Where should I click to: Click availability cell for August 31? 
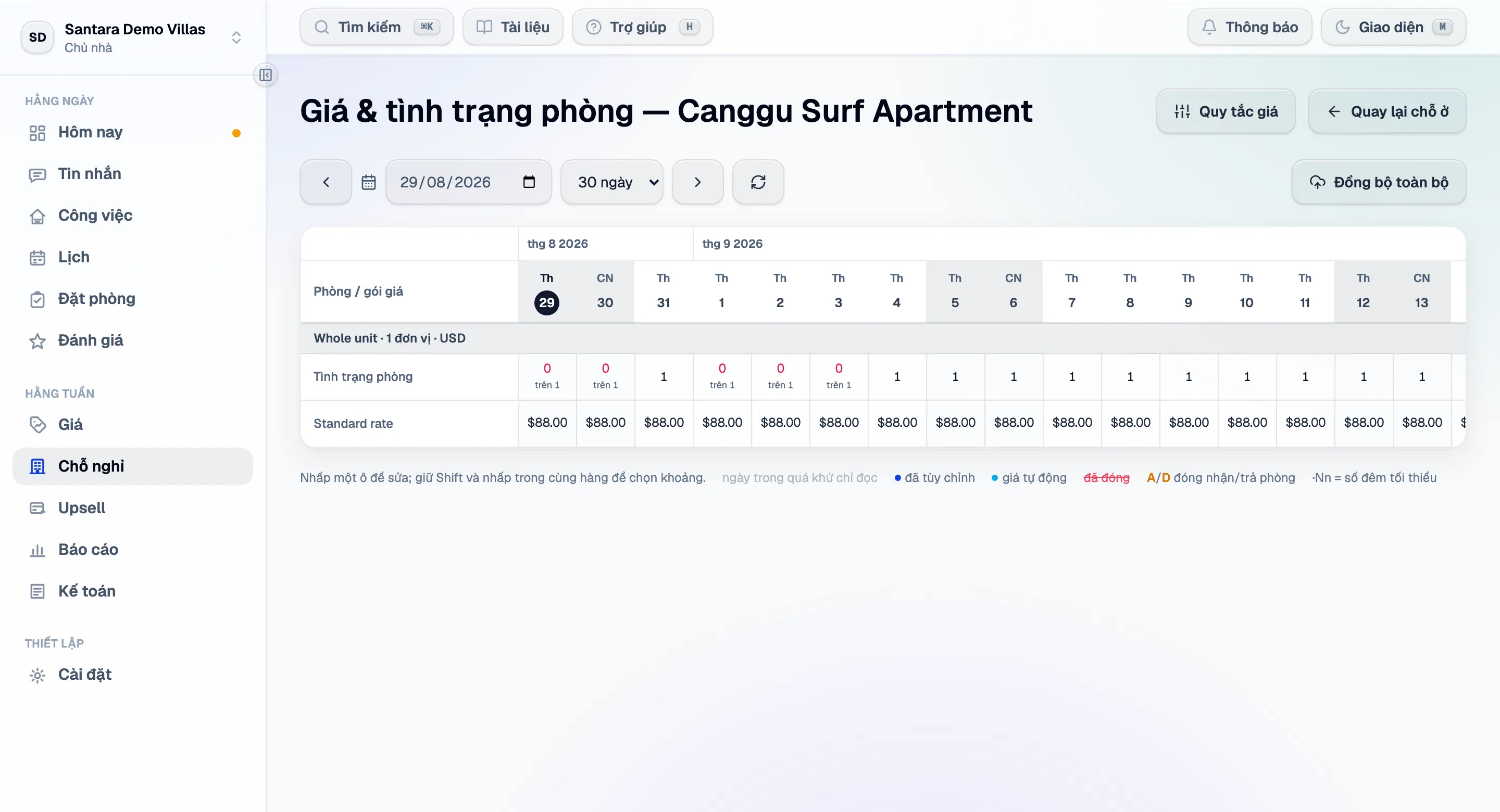click(x=664, y=377)
